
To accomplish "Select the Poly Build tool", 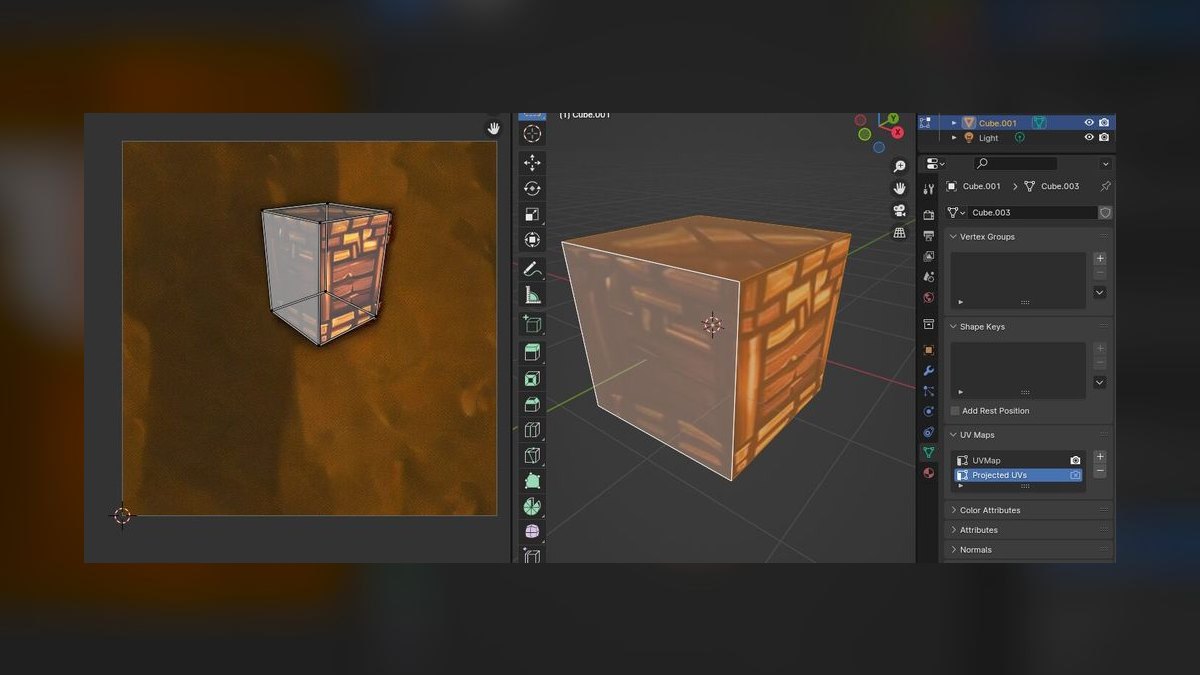I will 532,482.
